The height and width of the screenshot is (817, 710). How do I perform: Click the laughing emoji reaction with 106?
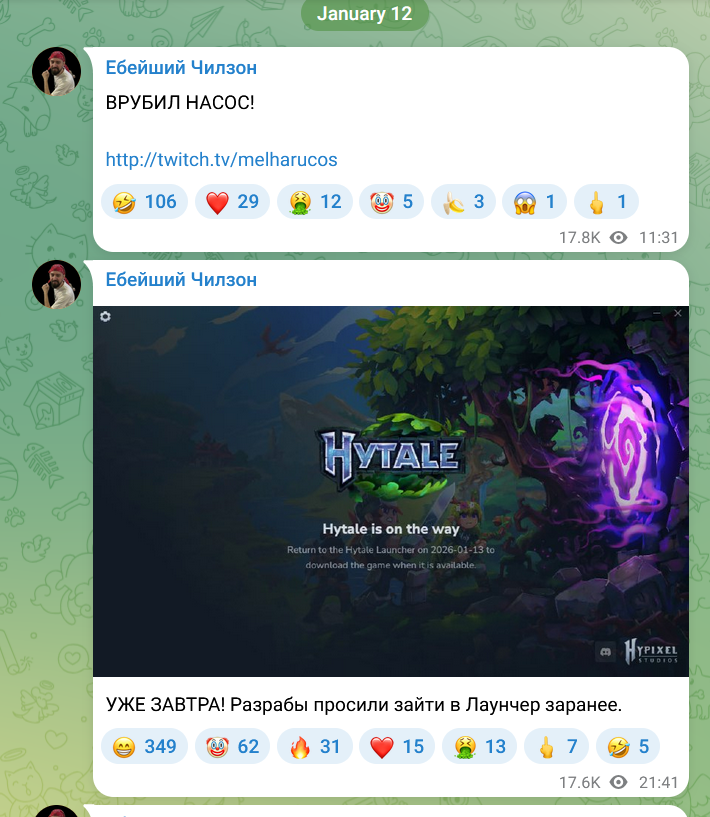pyautogui.click(x=144, y=202)
